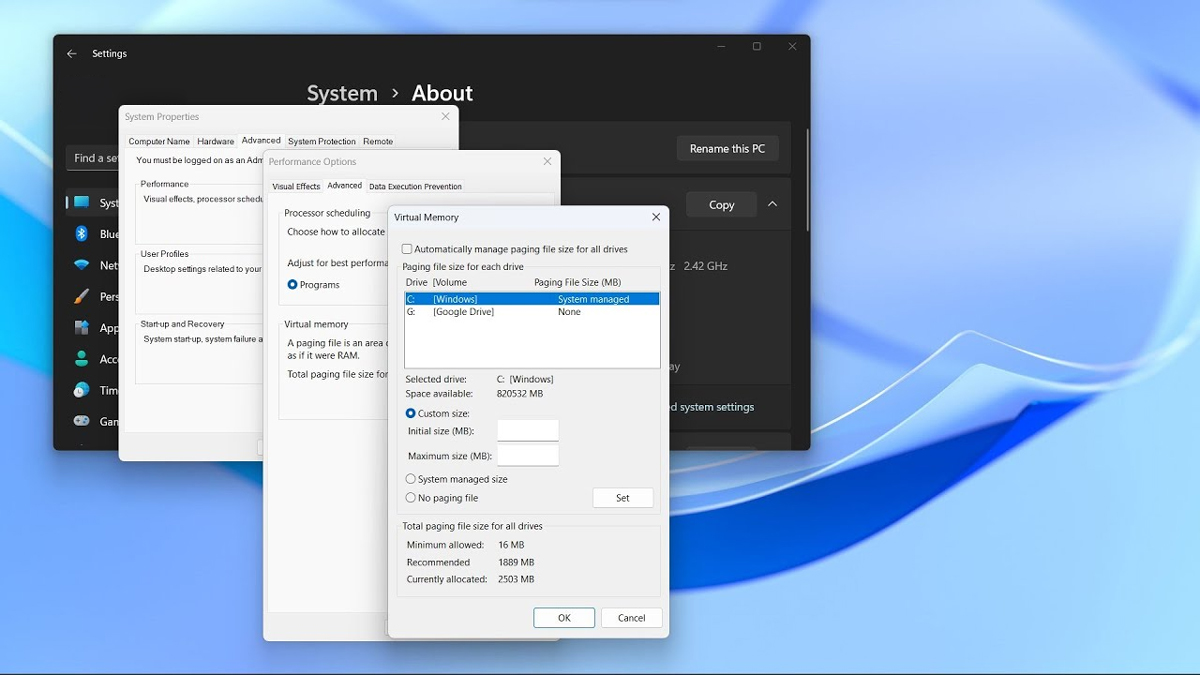Switch to Data Execution Prevention tab
1200x675 pixels.
coord(415,186)
